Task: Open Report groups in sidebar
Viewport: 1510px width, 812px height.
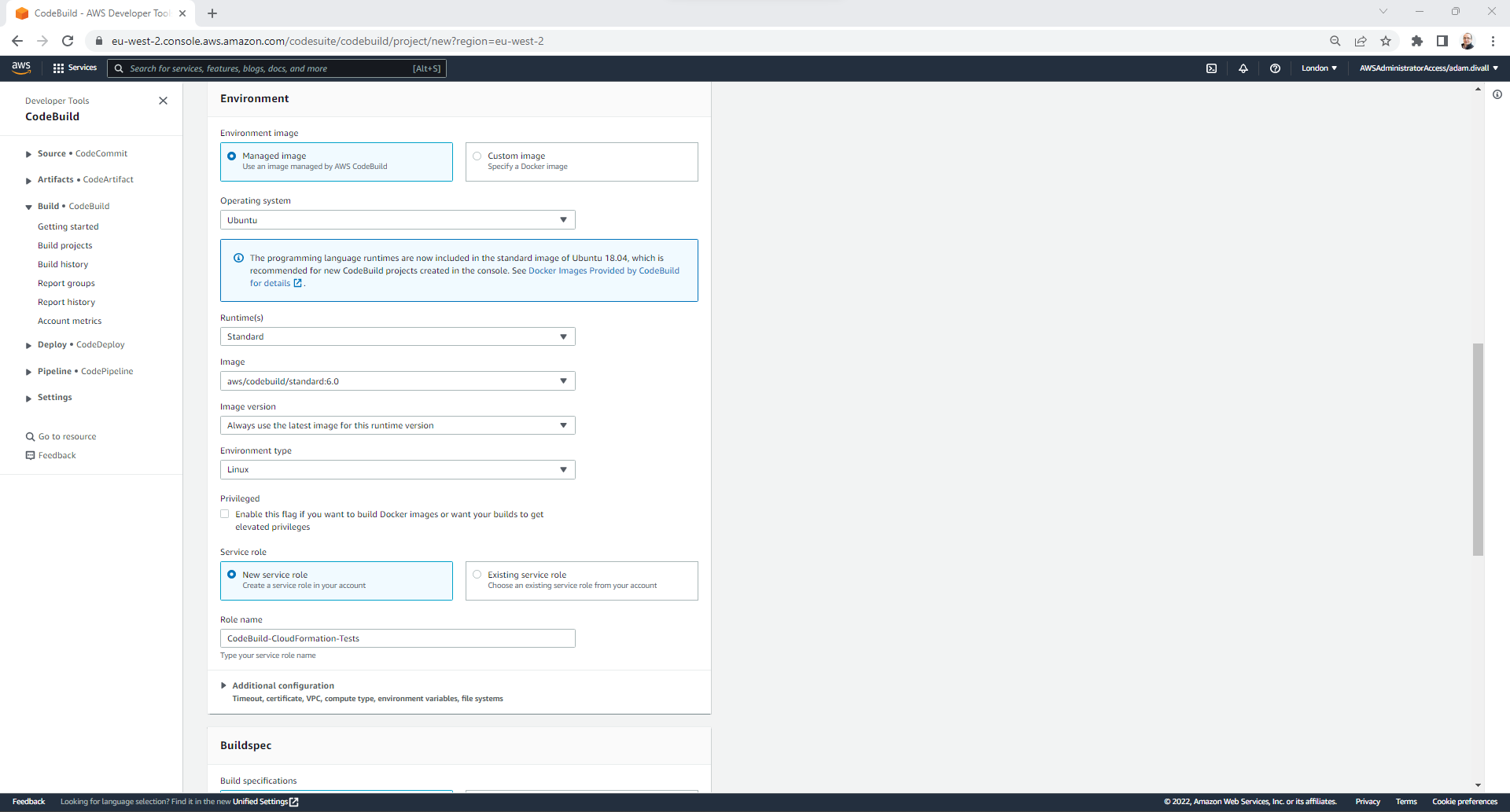Action: 66,283
